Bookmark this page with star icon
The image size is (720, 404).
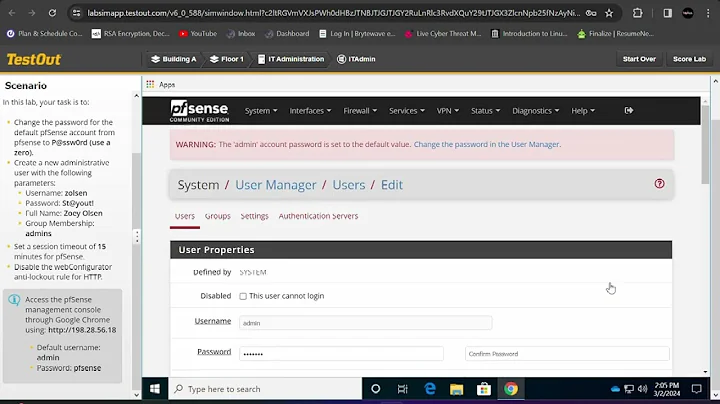[x=609, y=13]
